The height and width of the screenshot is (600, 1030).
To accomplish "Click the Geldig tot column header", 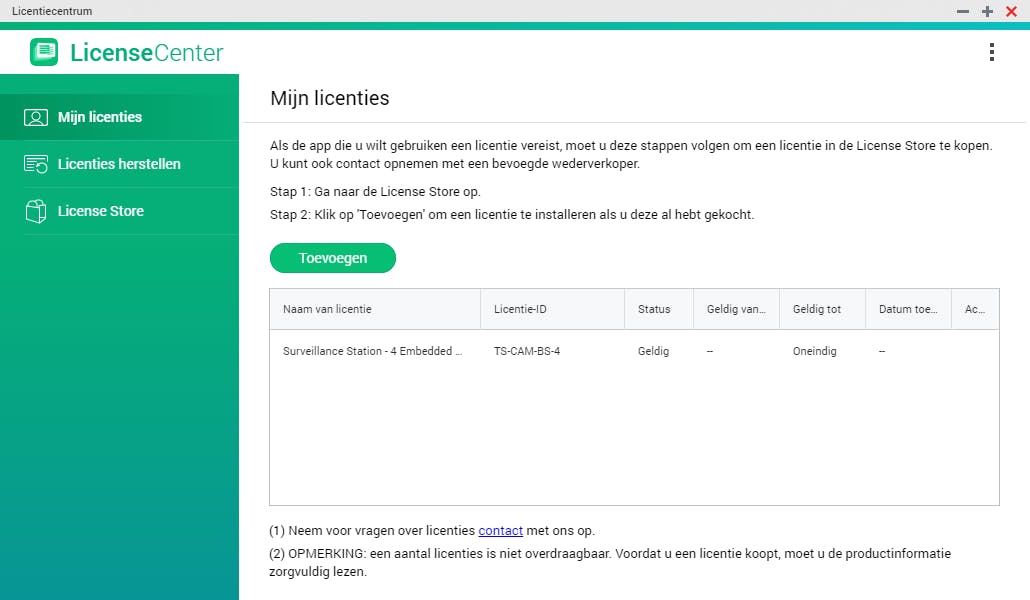I will [x=816, y=309].
